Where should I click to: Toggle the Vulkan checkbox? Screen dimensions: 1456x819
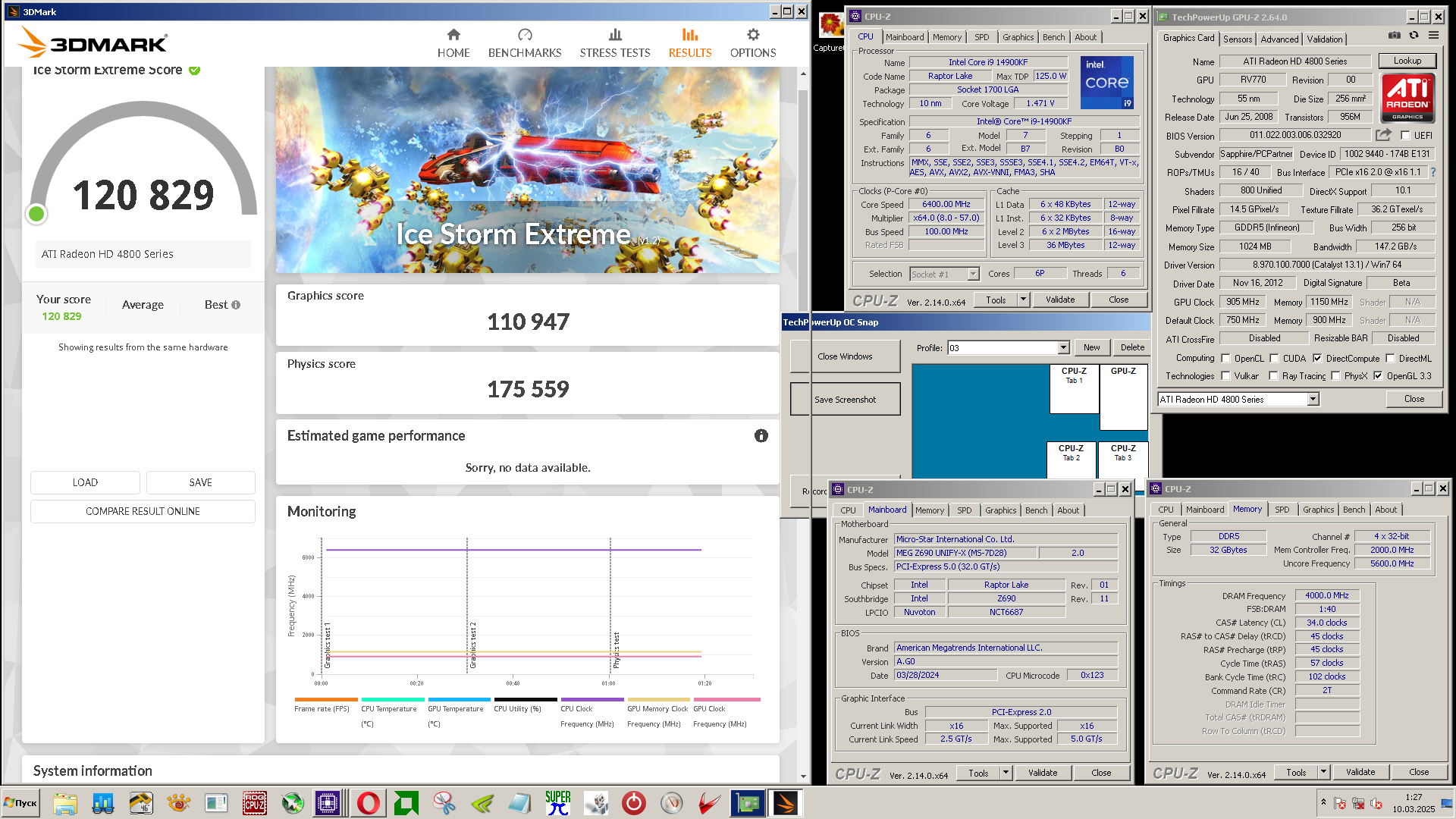tap(1225, 376)
